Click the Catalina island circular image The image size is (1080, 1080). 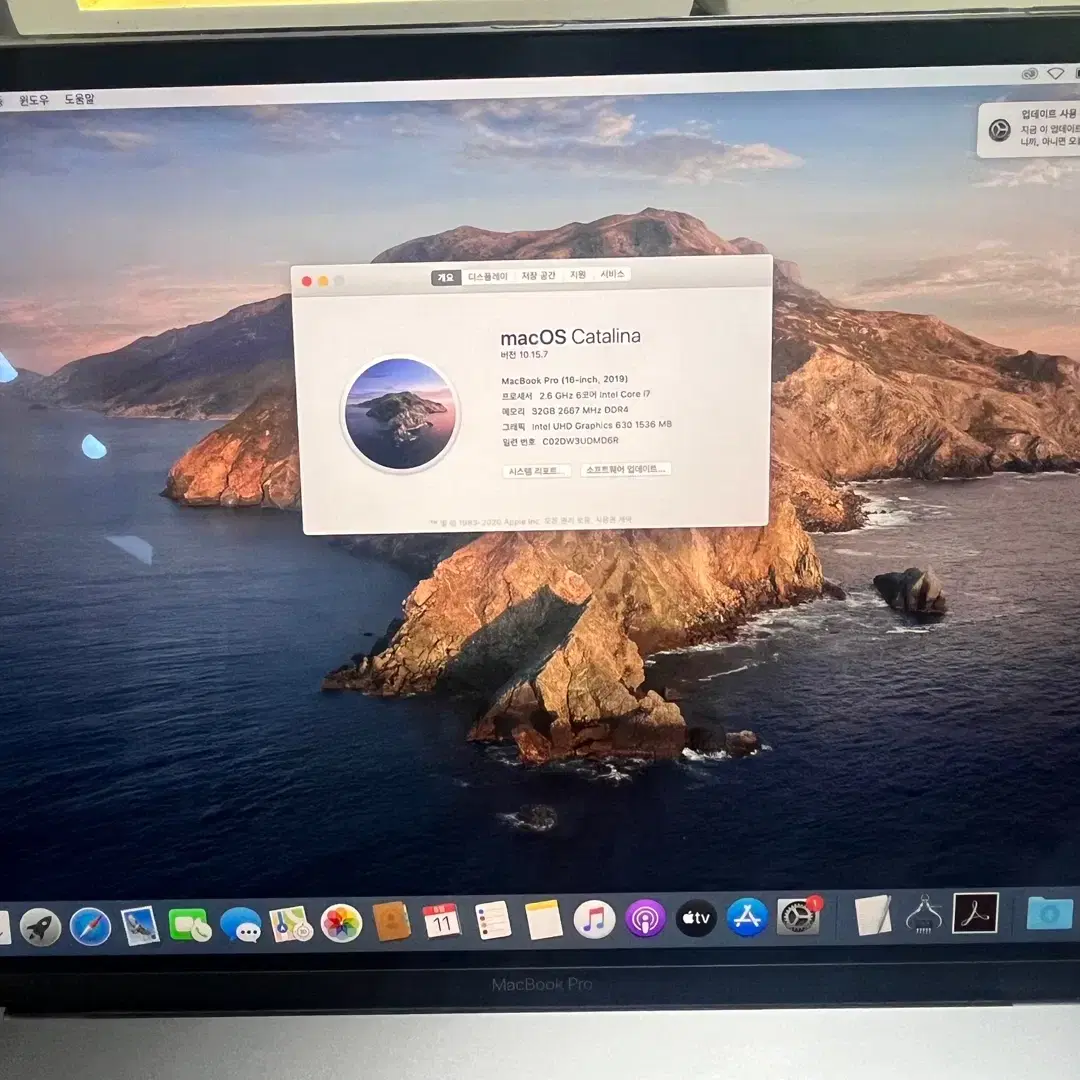coord(400,413)
